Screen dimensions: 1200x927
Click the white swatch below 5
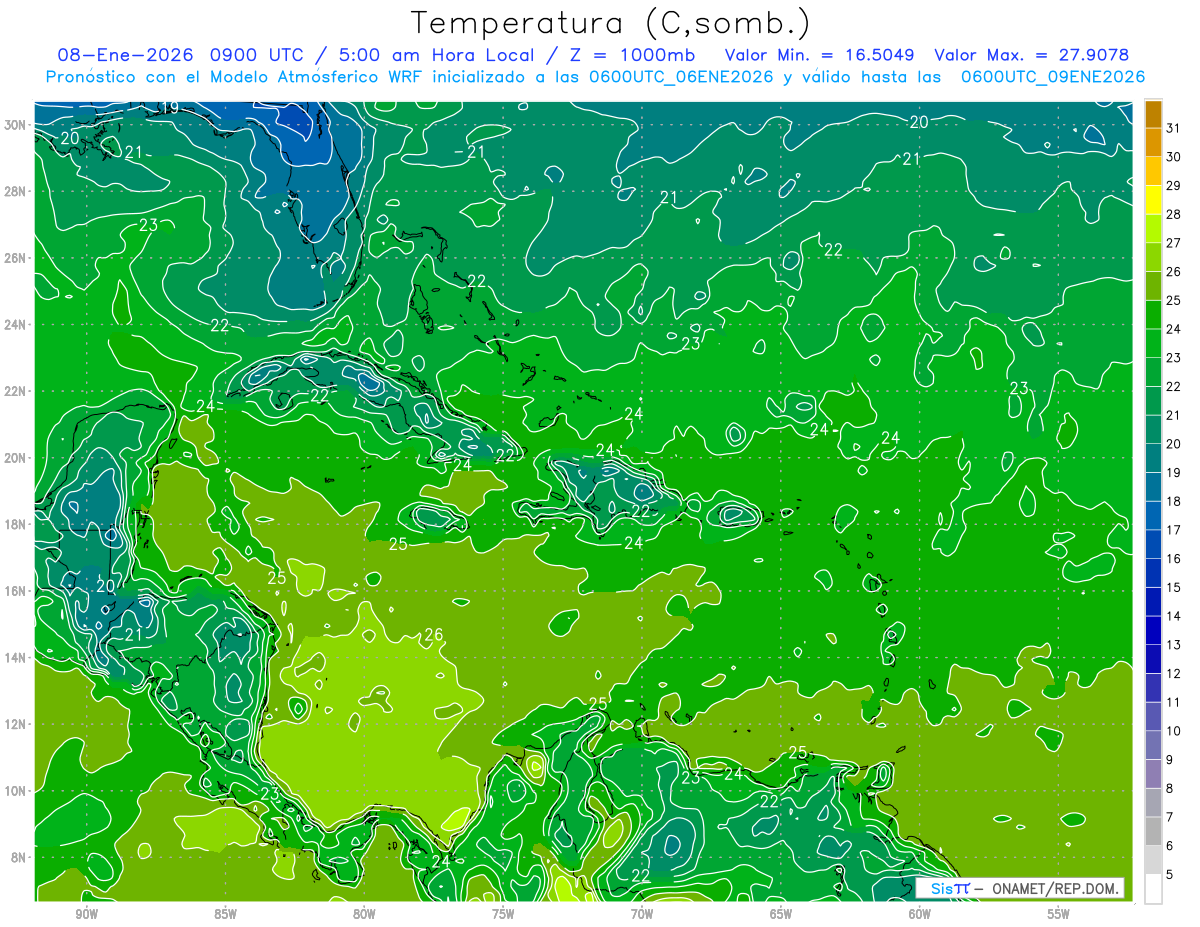[1153, 889]
